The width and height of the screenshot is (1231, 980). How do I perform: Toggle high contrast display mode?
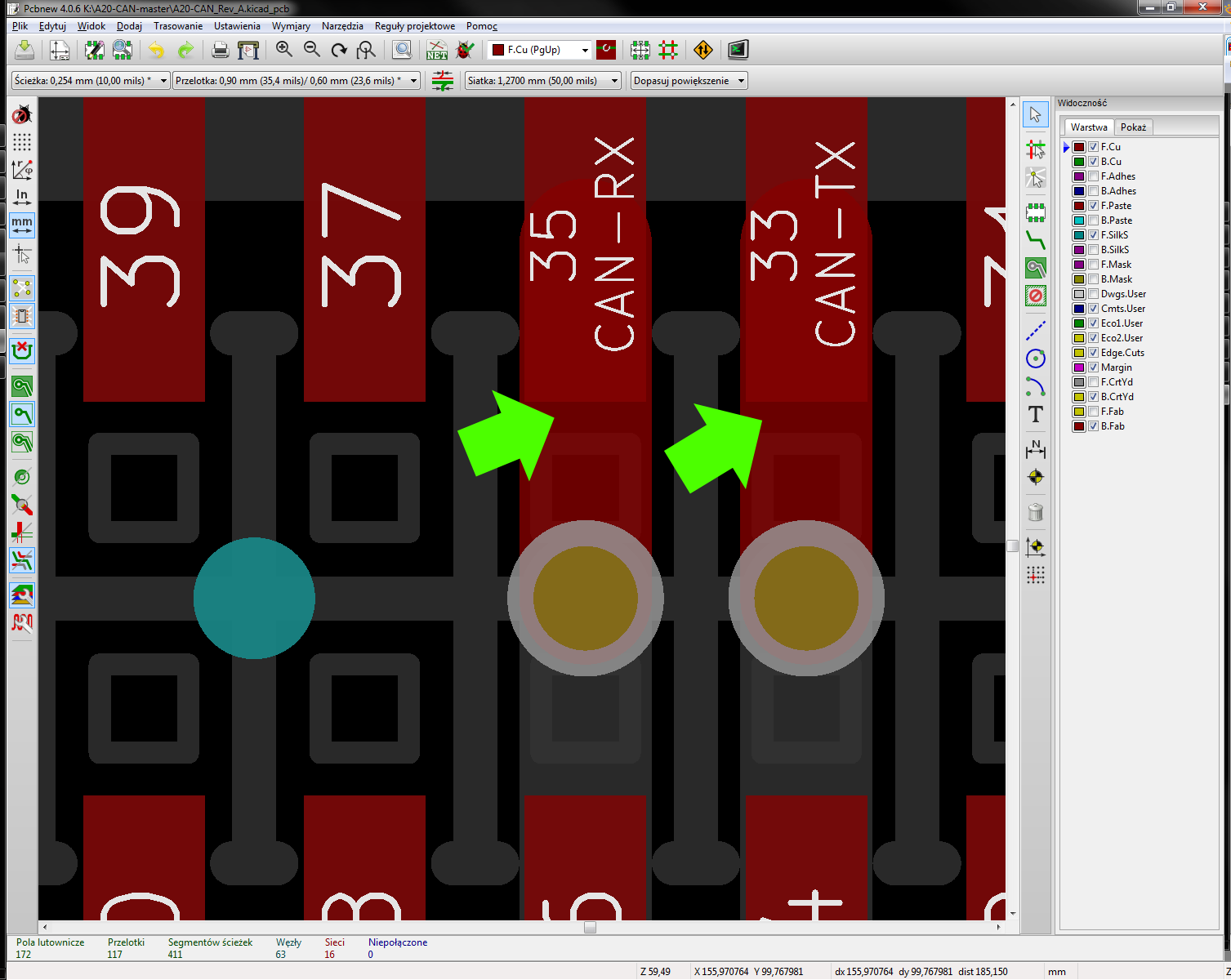coord(22,595)
